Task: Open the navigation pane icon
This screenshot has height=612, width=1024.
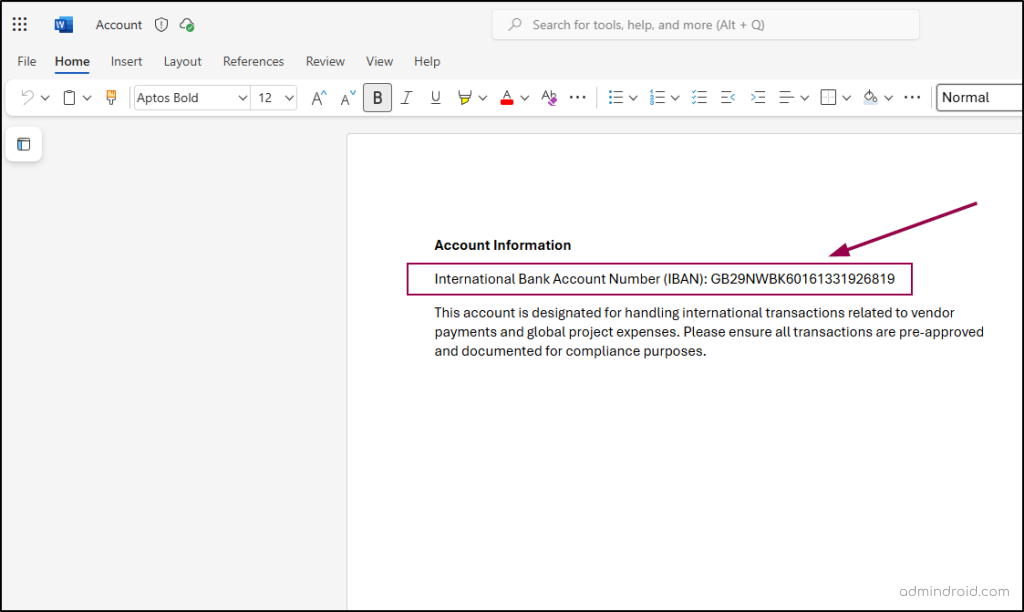Action: point(24,144)
